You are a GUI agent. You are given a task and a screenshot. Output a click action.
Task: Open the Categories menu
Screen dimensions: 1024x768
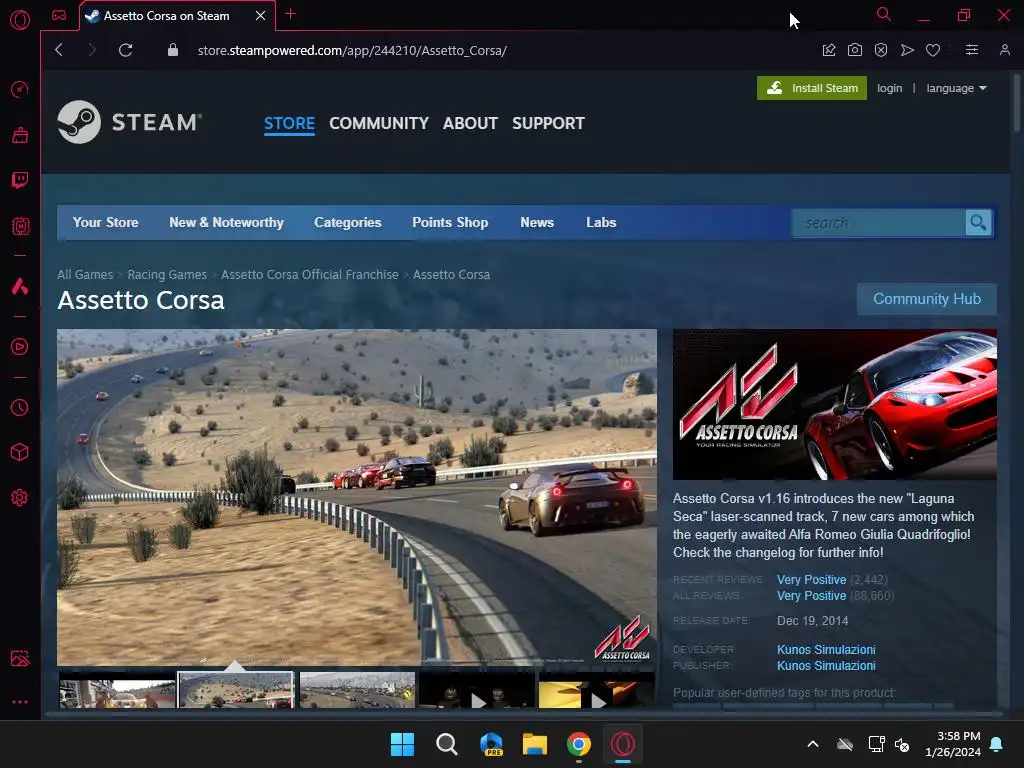[x=347, y=223]
